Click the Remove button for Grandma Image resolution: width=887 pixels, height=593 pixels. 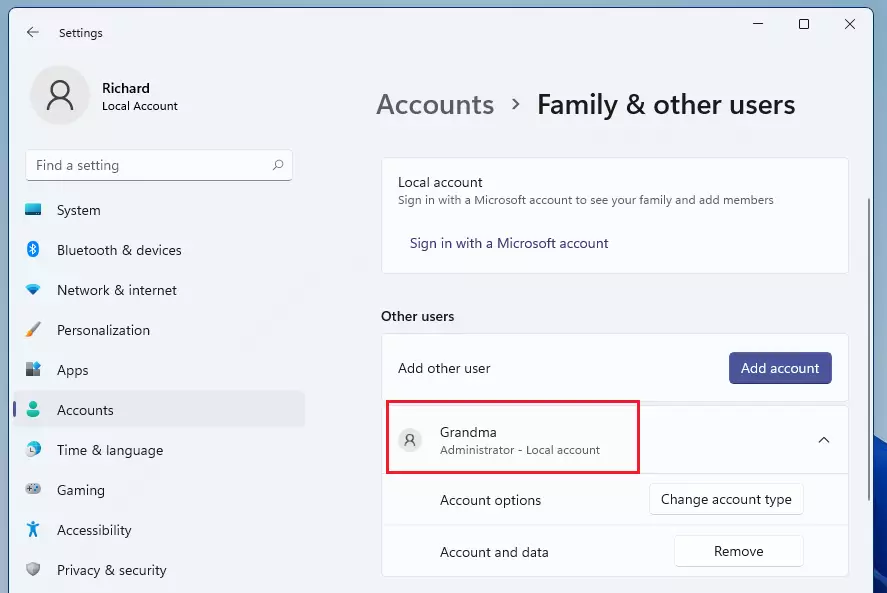click(738, 551)
